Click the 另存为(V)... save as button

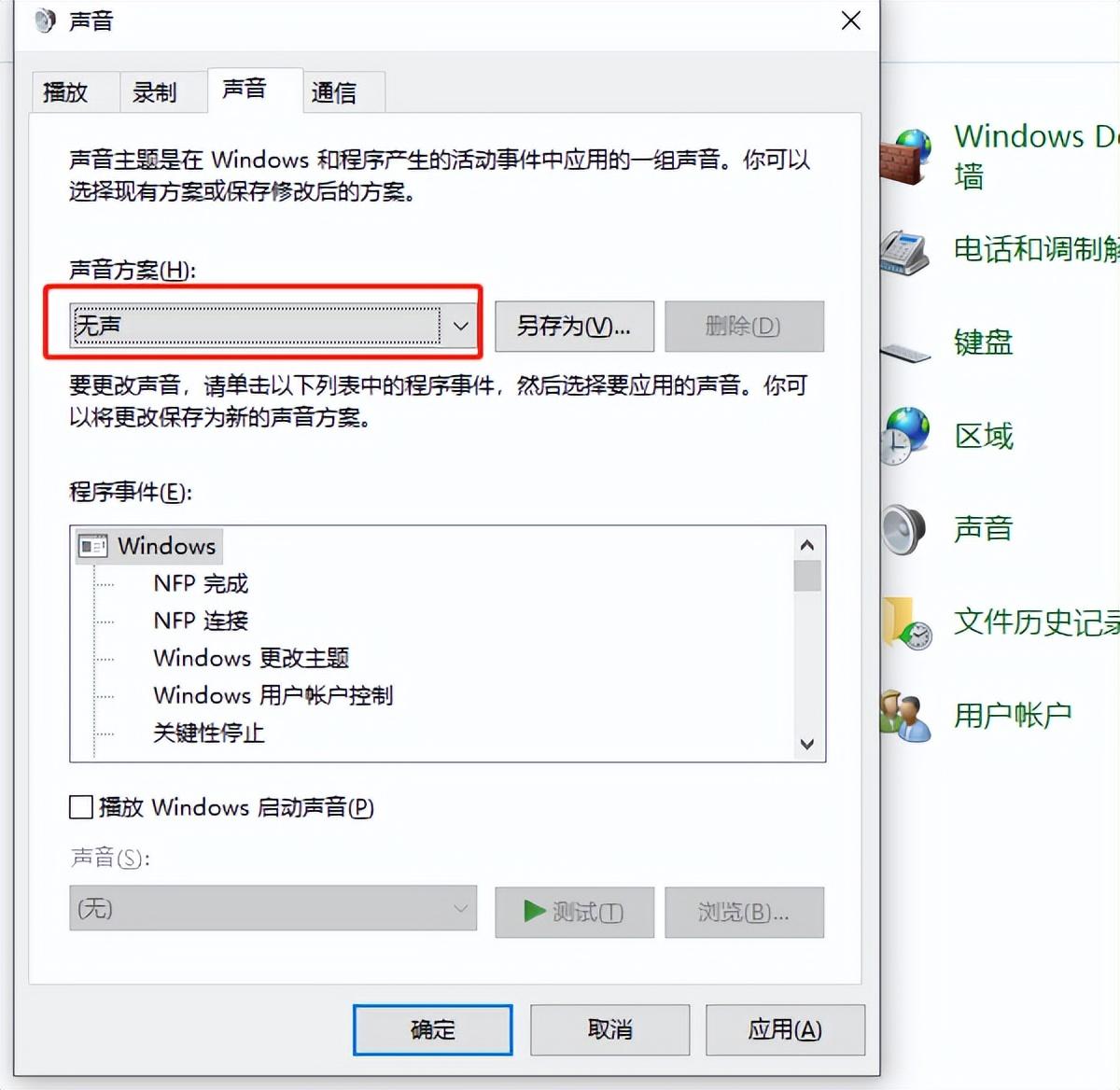click(574, 326)
